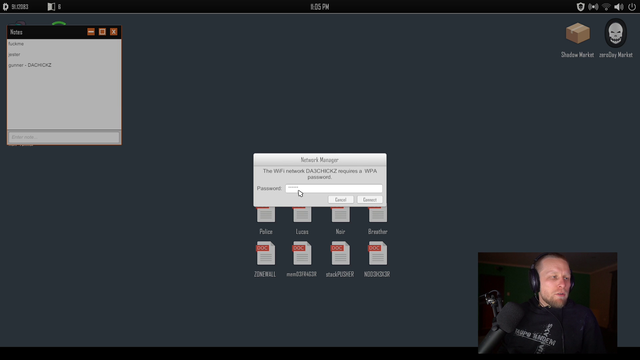Open the memD3FR4G3R doc file
This screenshot has width=640, height=360.
tap(302, 253)
